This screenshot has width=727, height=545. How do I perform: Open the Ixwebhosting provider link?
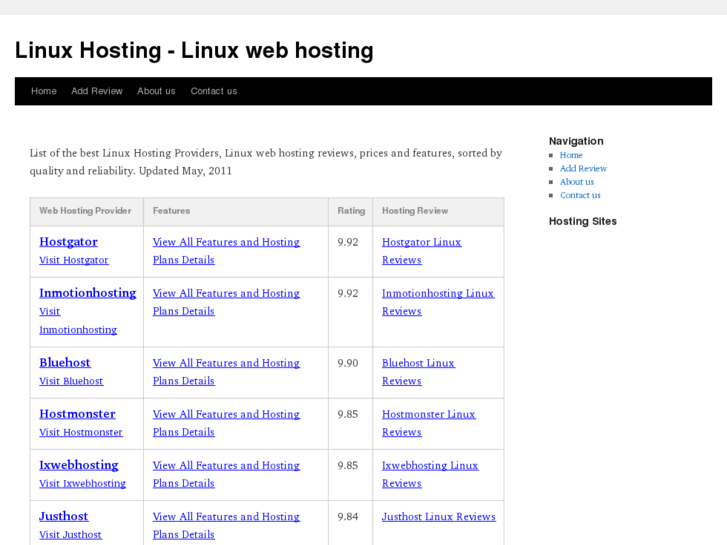[79, 465]
